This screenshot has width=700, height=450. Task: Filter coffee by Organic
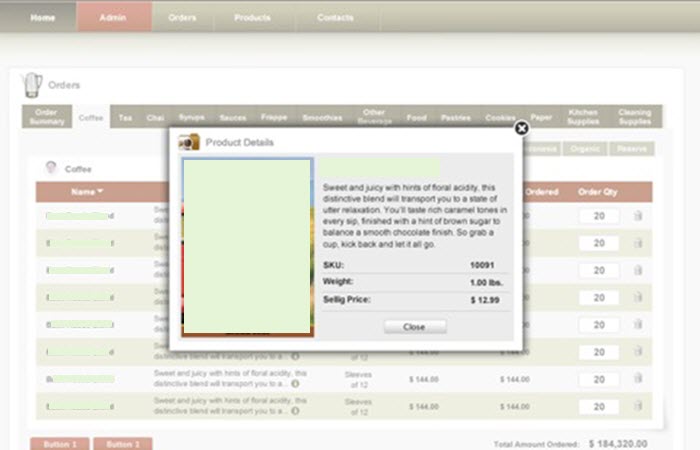point(585,149)
